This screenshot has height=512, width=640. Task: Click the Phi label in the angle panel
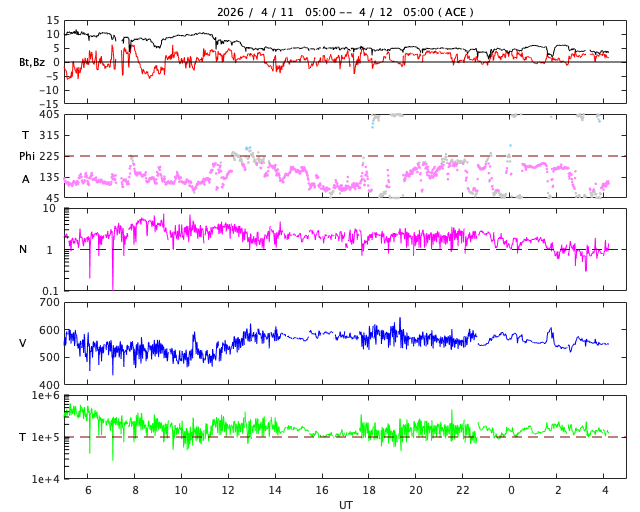click(26, 156)
